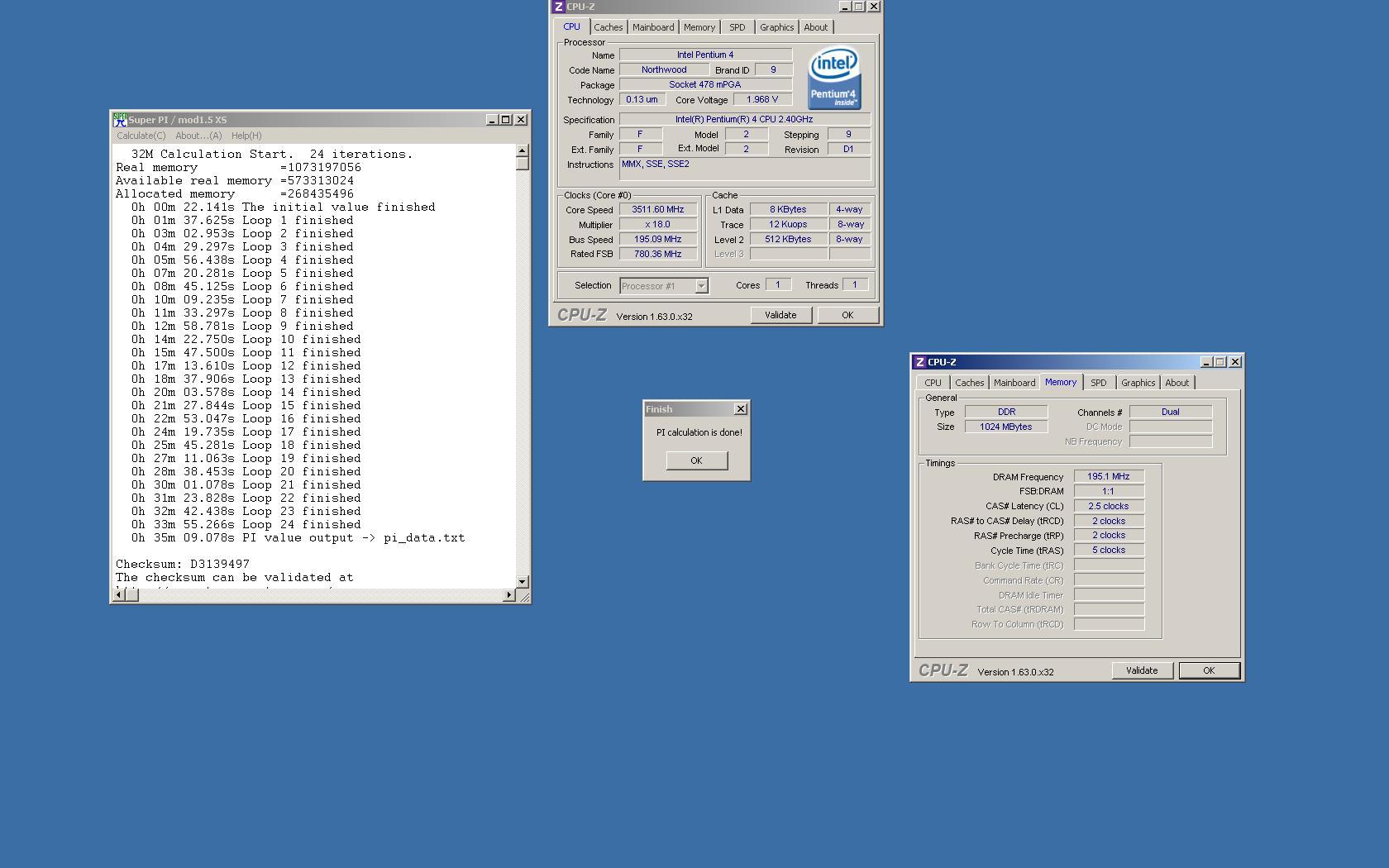Click Validate in the top CPU-Z window
This screenshot has width=1389, height=868.
coord(780,315)
